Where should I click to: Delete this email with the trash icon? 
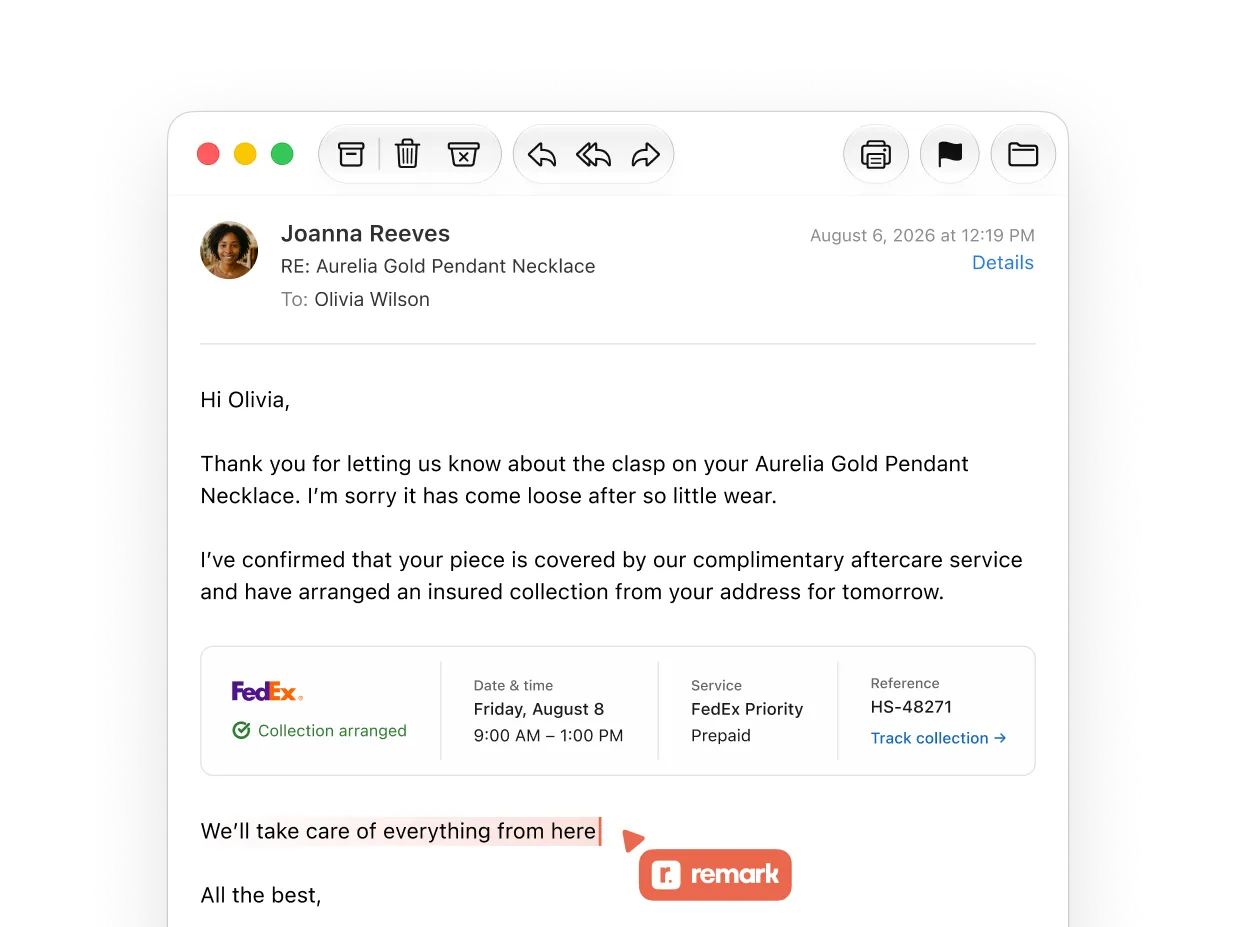pos(407,154)
